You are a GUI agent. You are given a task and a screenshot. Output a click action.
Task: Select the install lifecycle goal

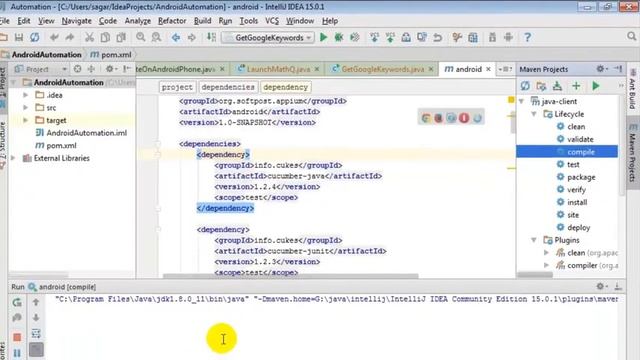pyautogui.click(x=577, y=202)
